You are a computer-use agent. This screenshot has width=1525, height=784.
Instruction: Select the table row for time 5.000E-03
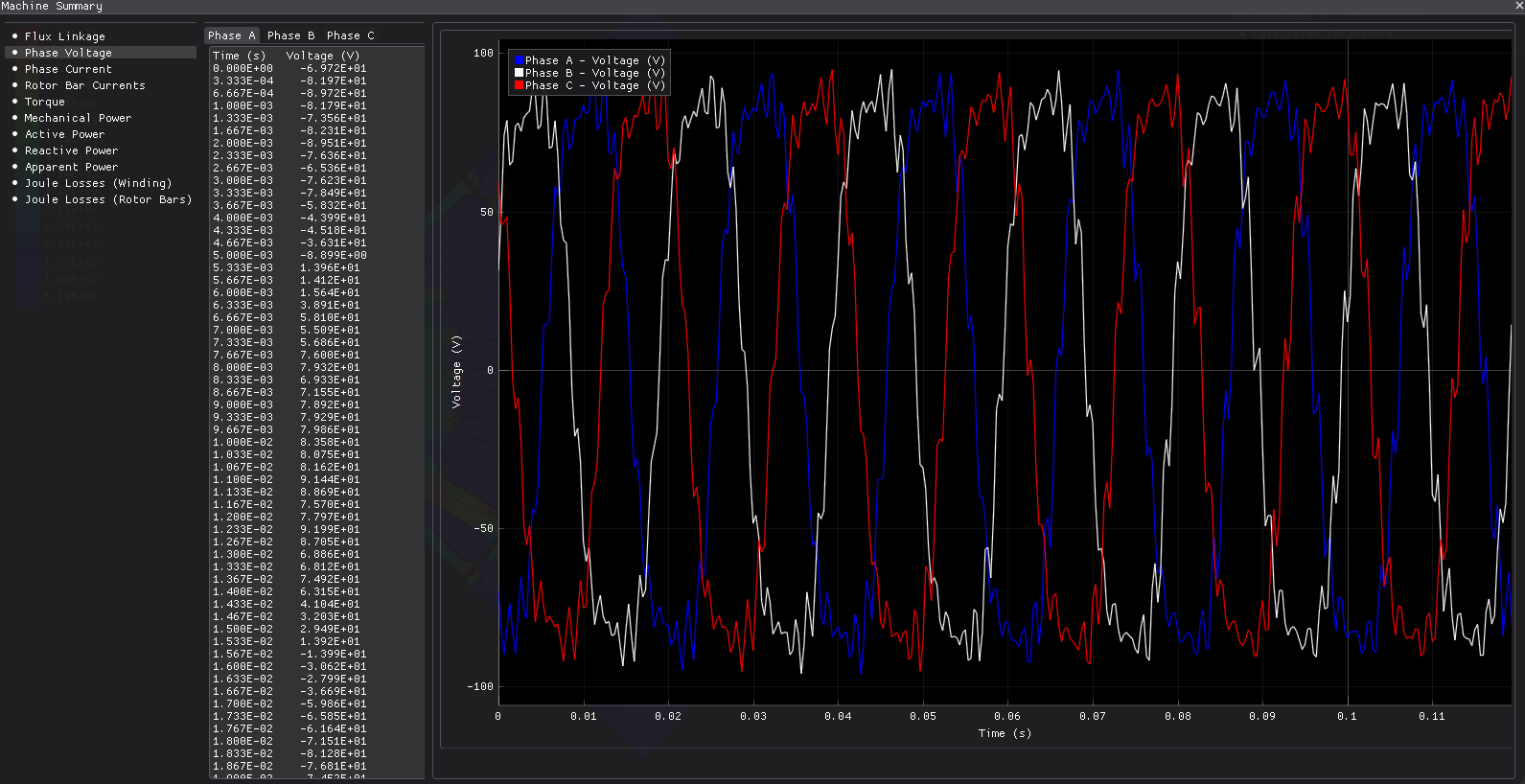316,255
